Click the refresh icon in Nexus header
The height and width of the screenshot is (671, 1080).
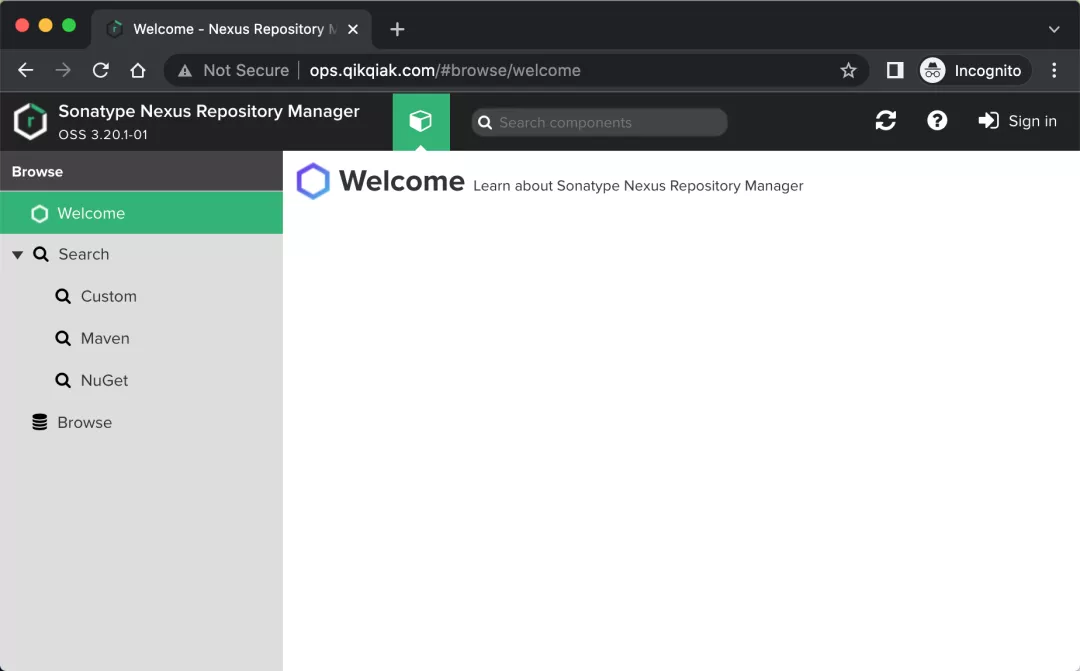[885, 121]
